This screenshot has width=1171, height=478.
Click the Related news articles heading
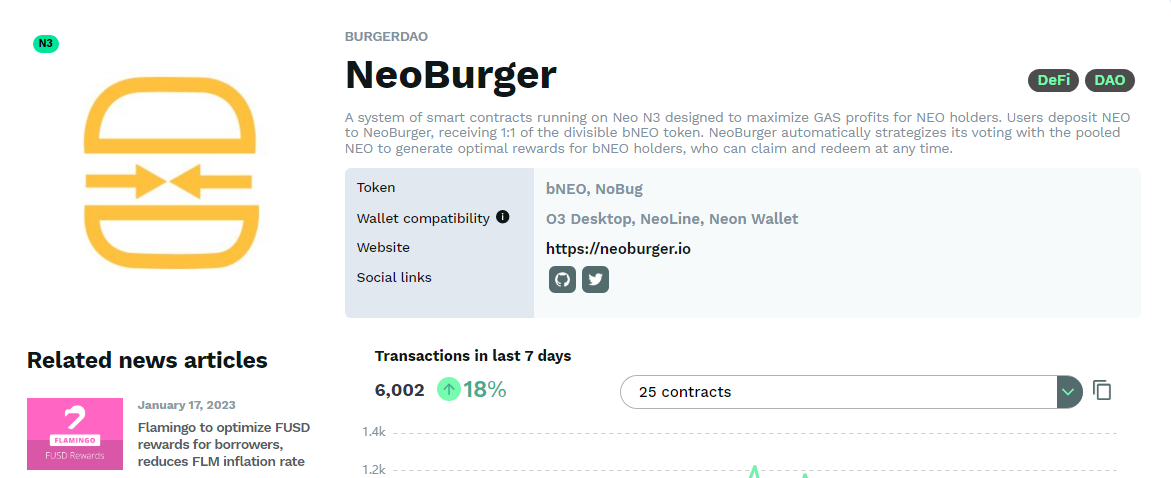point(147,360)
